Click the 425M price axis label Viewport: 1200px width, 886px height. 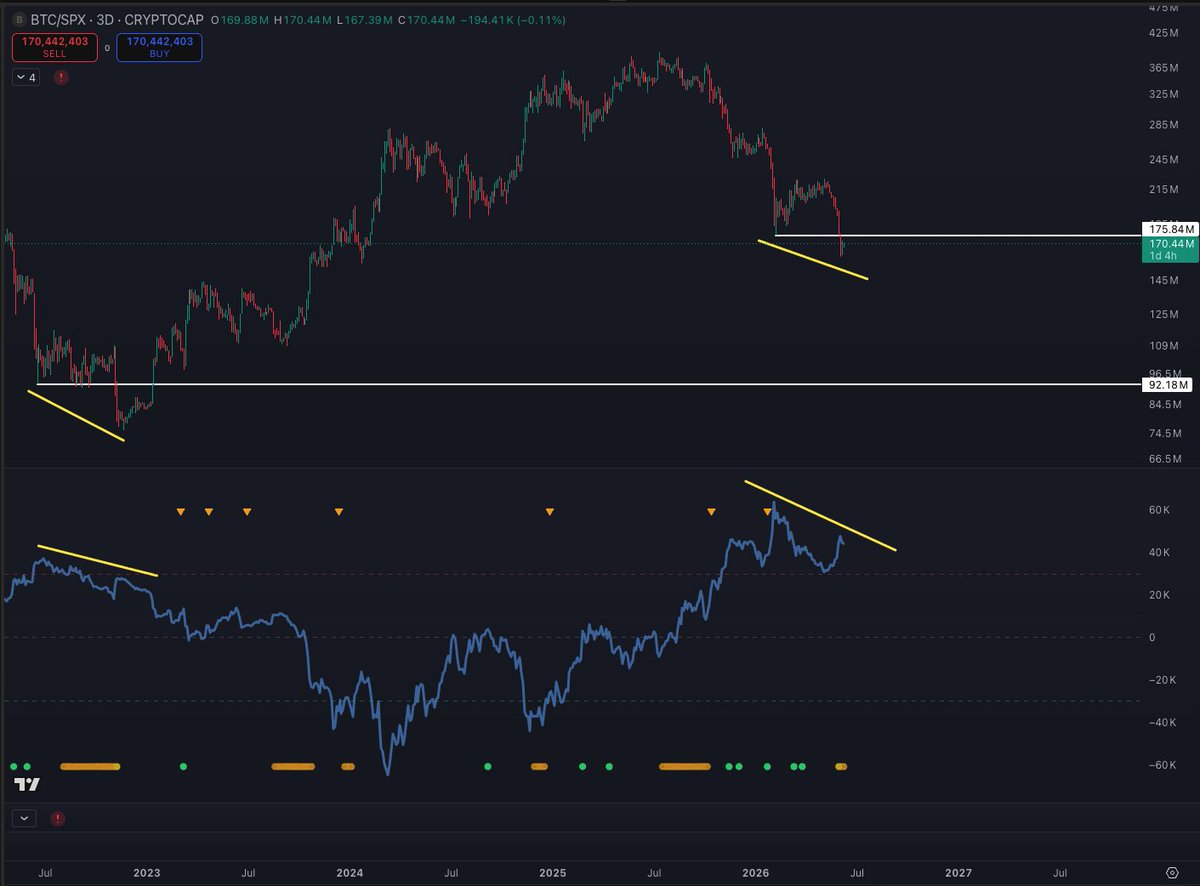tap(1166, 33)
